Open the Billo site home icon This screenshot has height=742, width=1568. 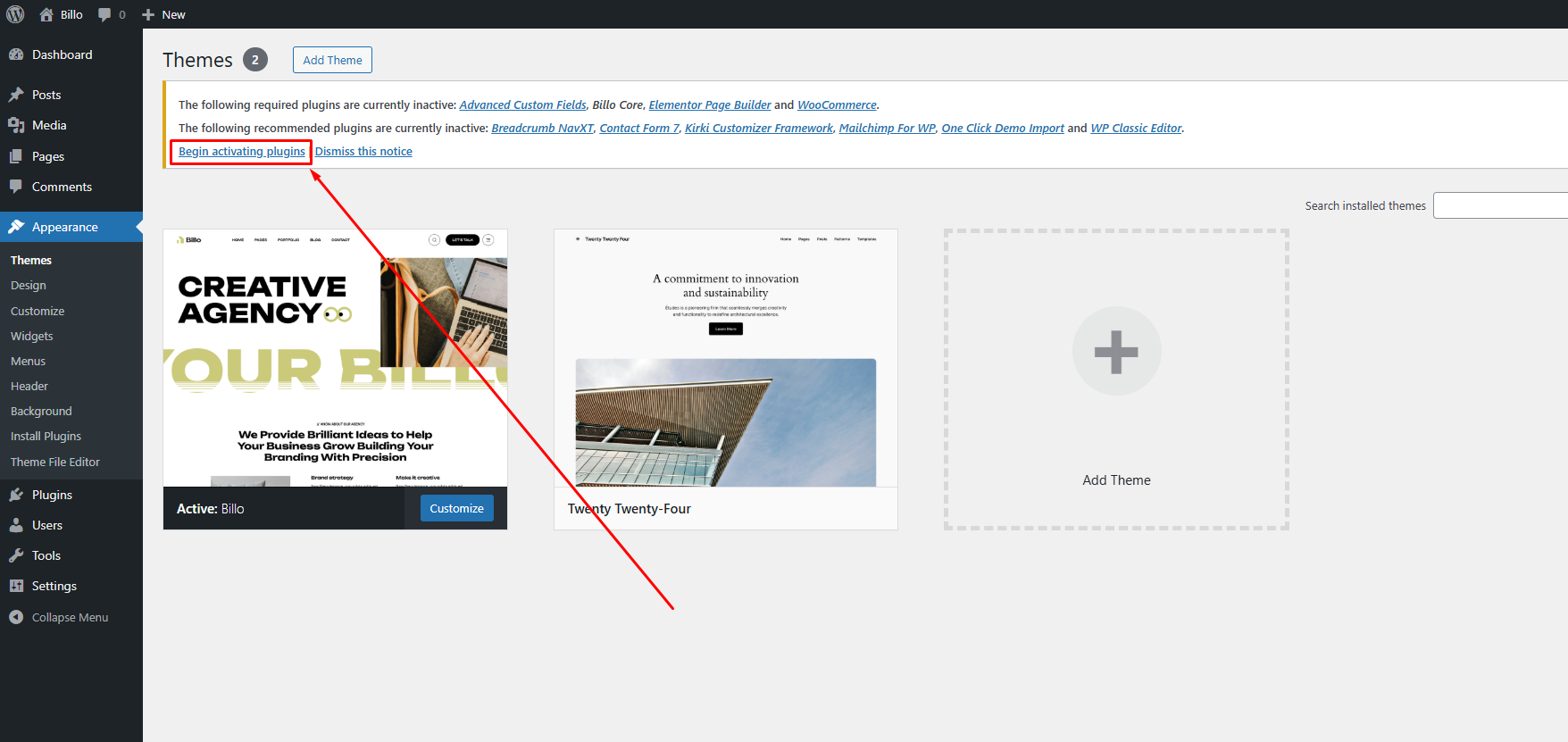[46, 14]
